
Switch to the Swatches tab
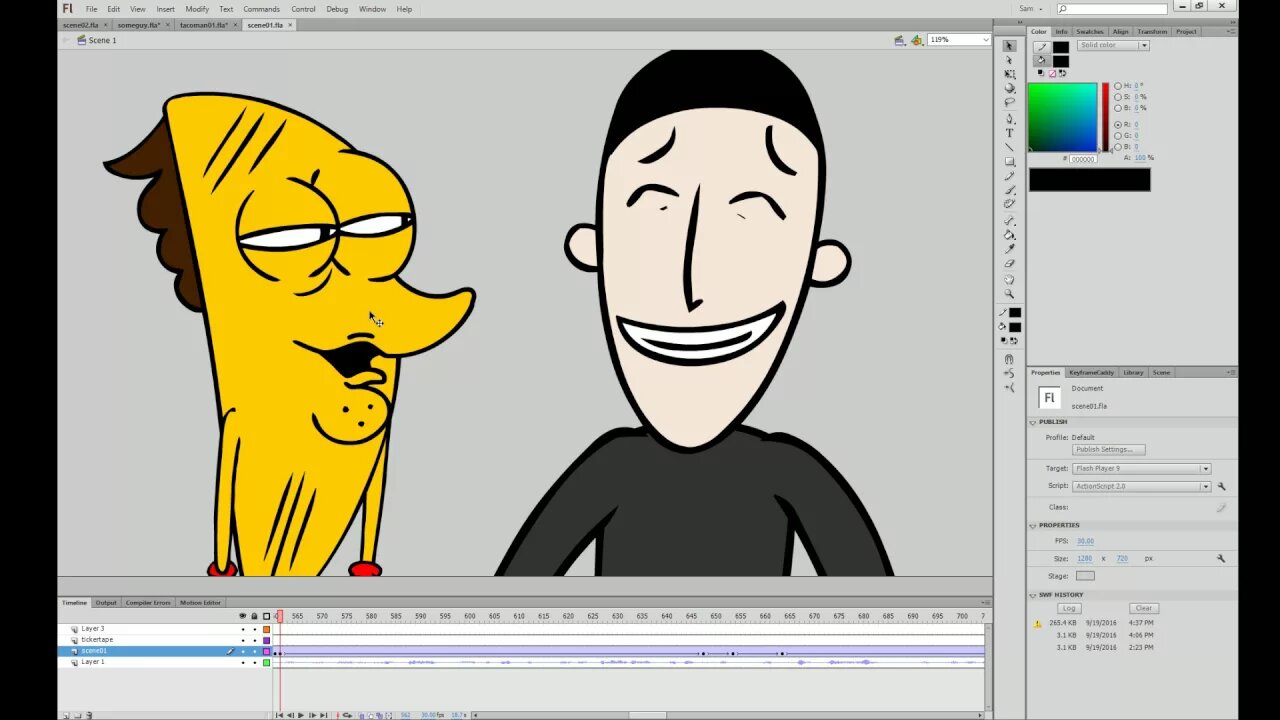[x=1090, y=31]
